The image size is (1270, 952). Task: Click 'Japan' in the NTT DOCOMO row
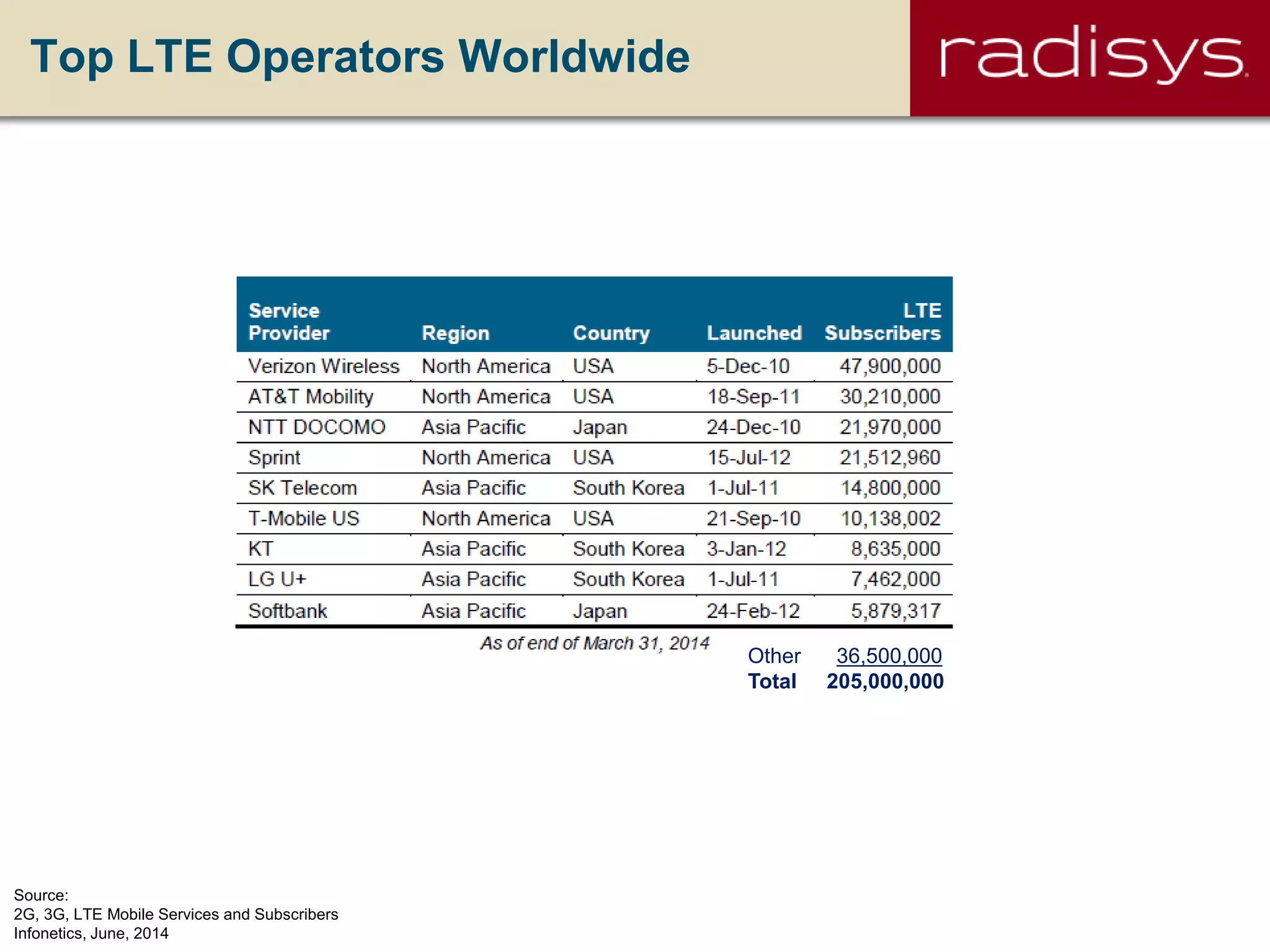pos(600,428)
